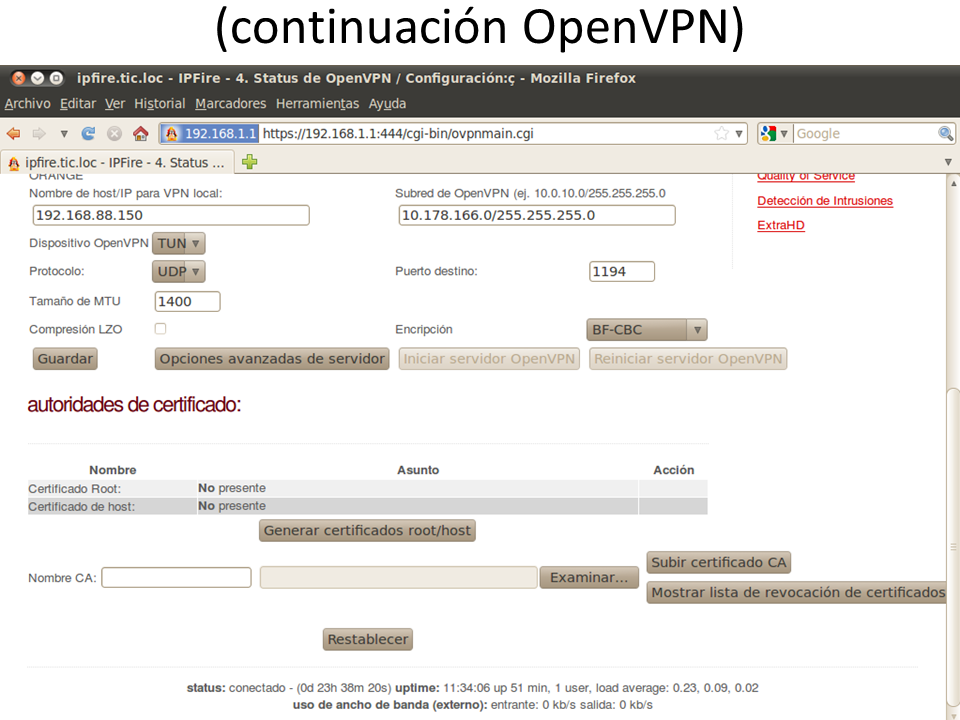Open the Protocolo UDP dropdown

[179, 271]
